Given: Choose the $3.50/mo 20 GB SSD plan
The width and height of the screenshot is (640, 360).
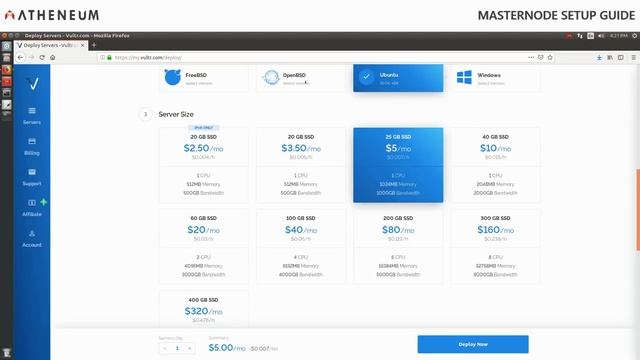Looking at the screenshot, I should click(301, 165).
